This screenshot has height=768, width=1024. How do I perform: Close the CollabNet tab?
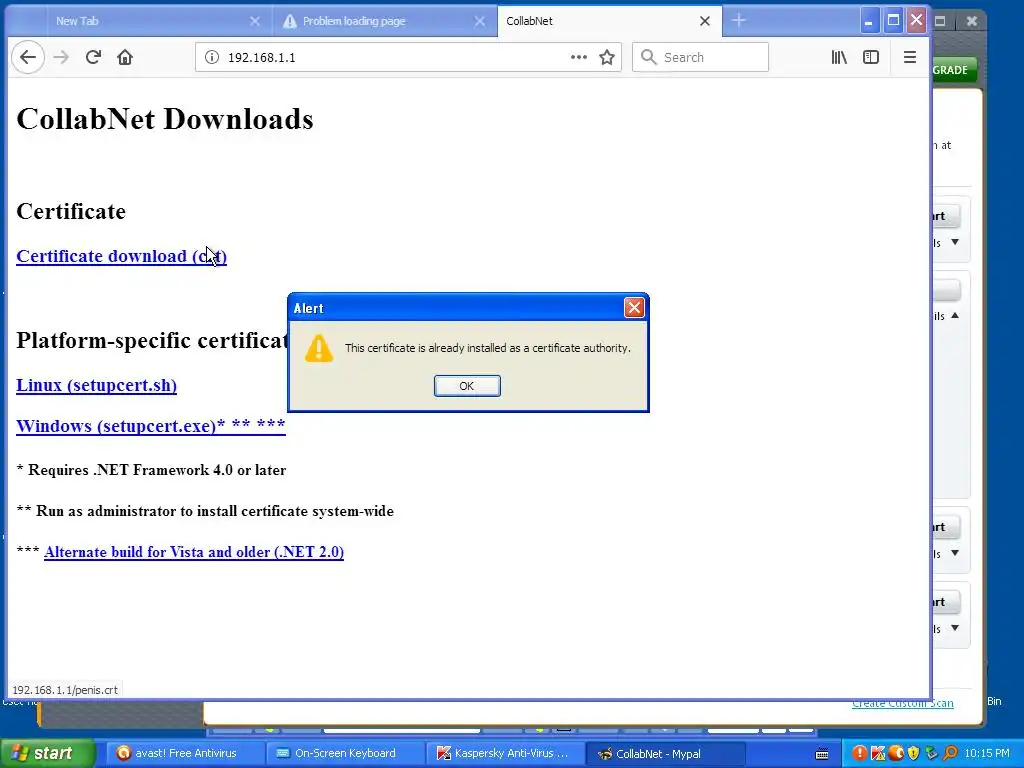click(705, 21)
